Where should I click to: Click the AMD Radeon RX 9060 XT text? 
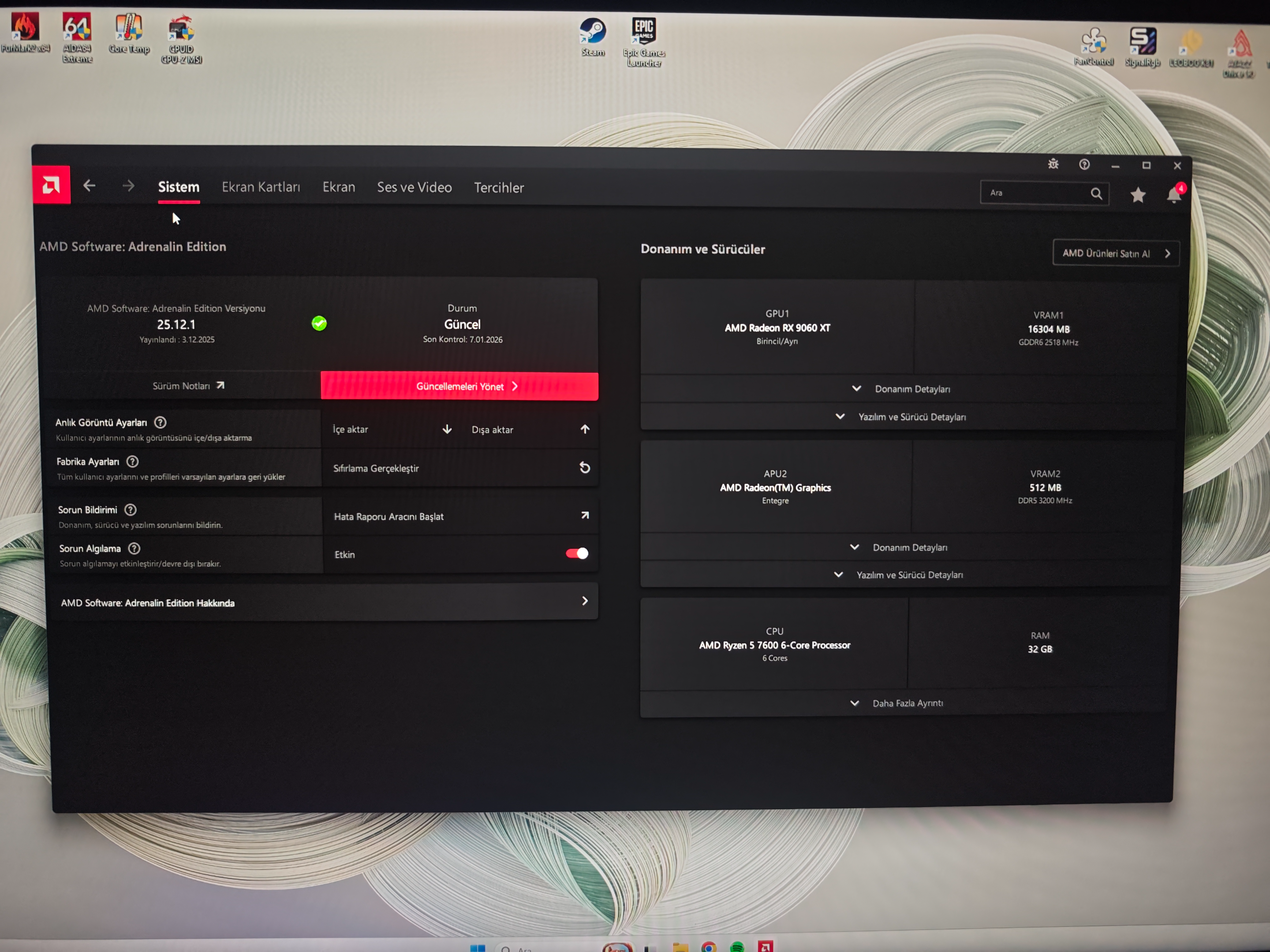coord(777,327)
